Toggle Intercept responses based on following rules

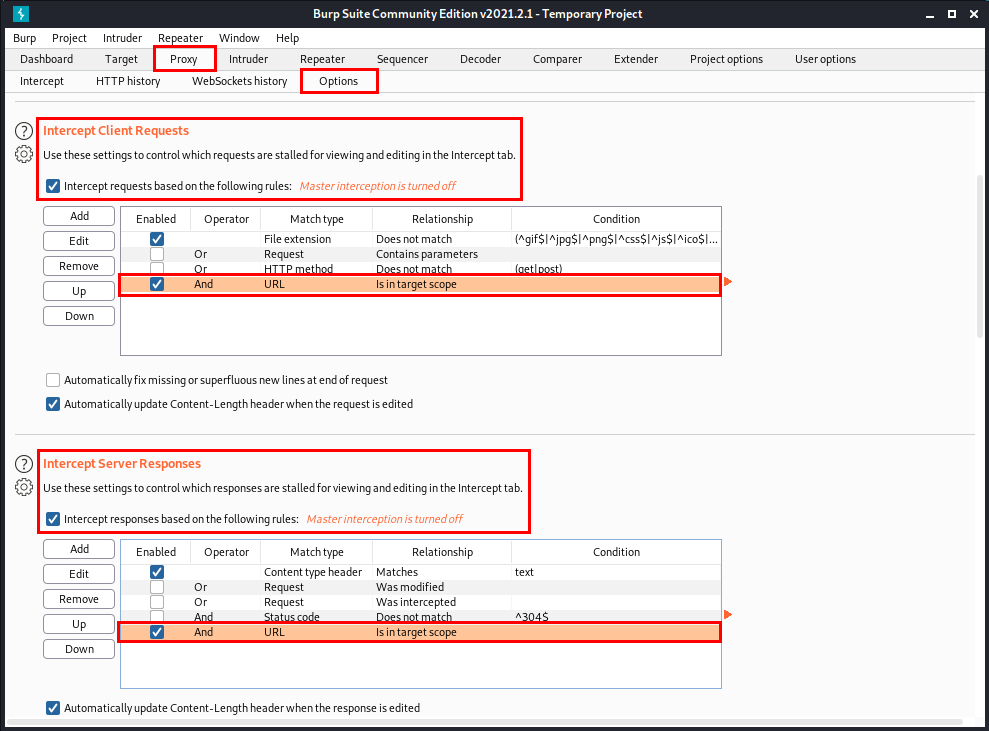[x=53, y=519]
